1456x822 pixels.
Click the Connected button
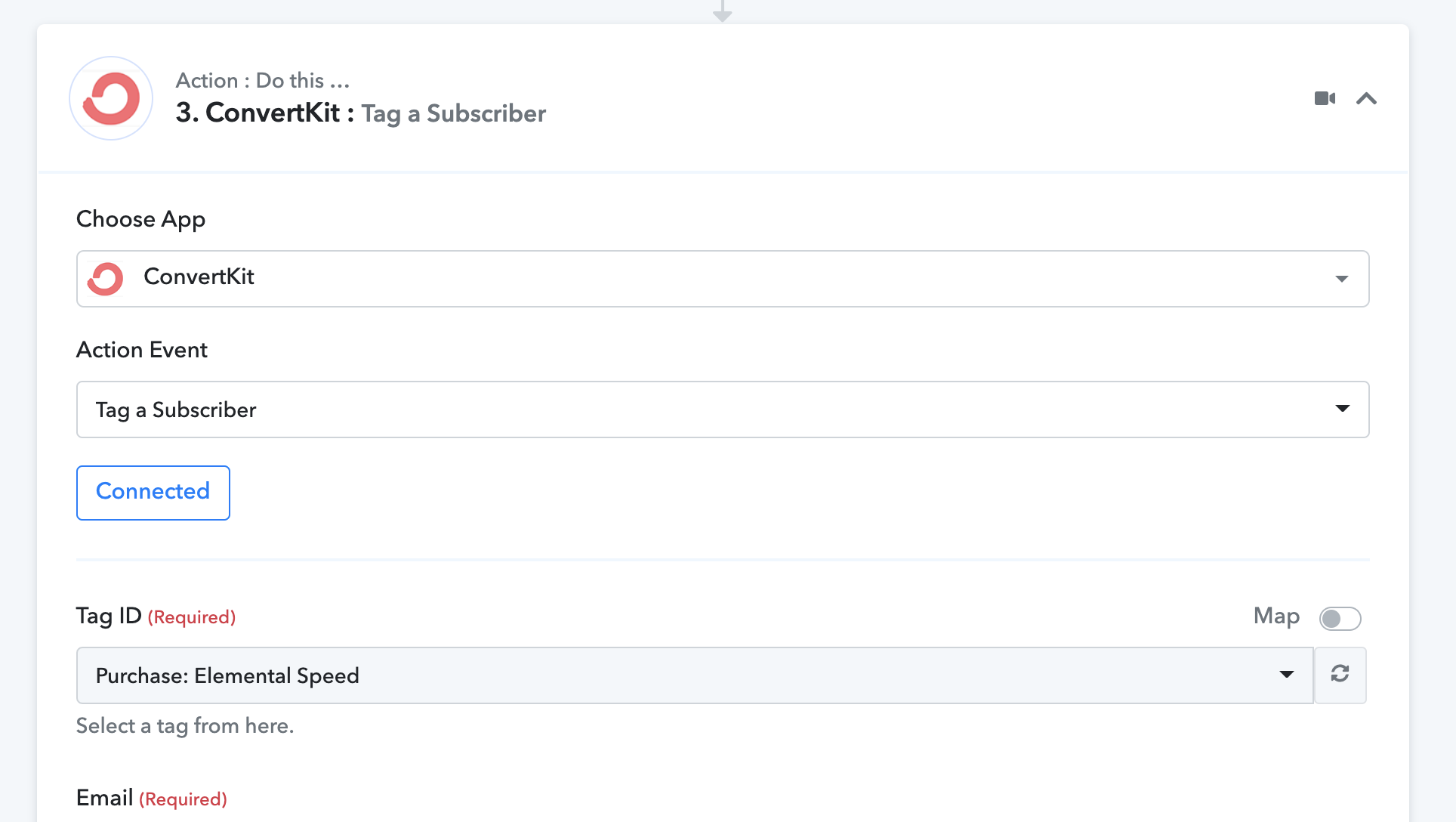coord(153,493)
